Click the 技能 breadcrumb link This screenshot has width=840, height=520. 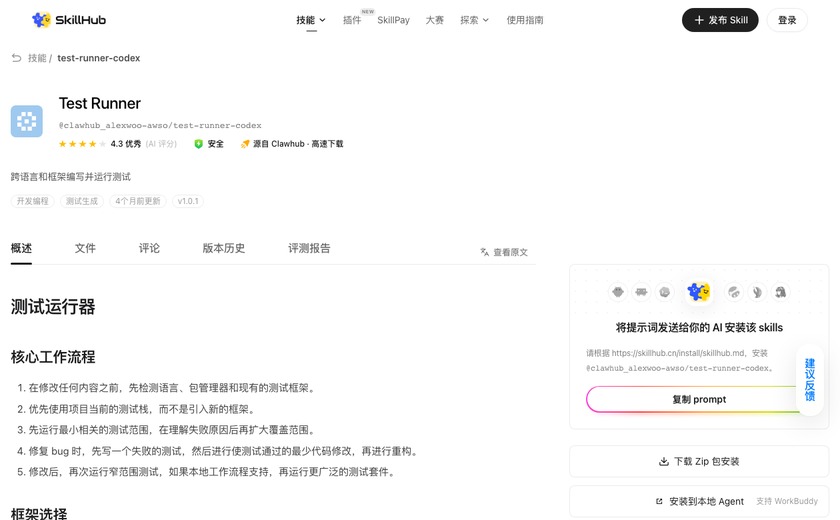point(37,58)
